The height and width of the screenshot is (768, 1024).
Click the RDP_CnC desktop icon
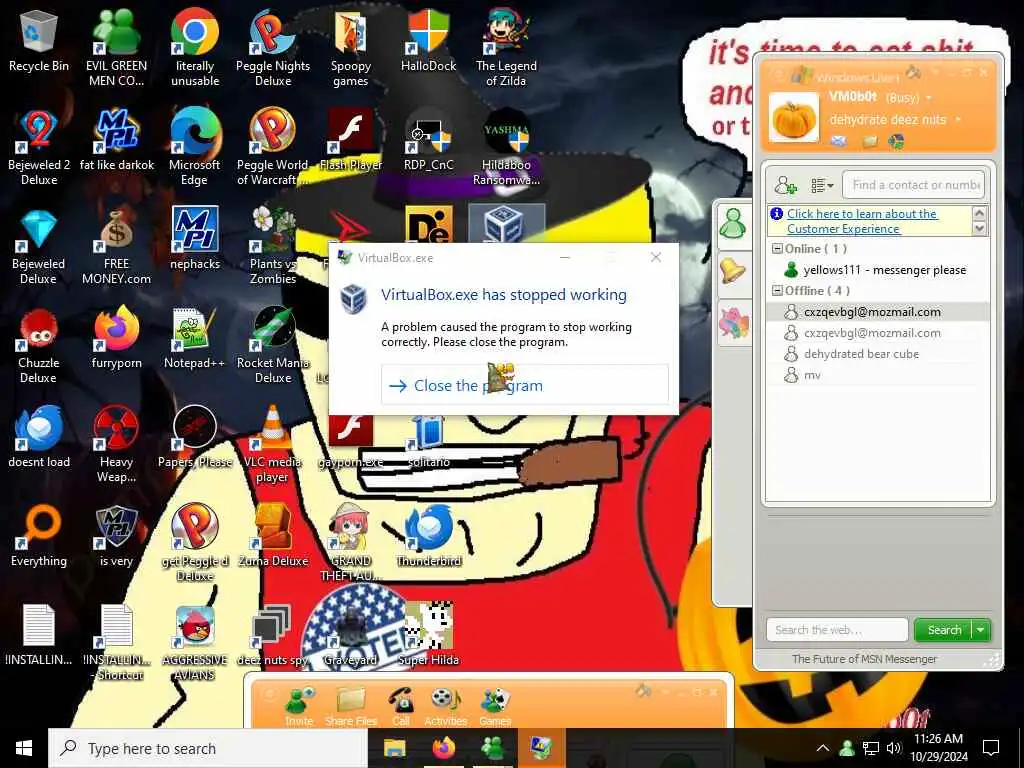pos(428,141)
